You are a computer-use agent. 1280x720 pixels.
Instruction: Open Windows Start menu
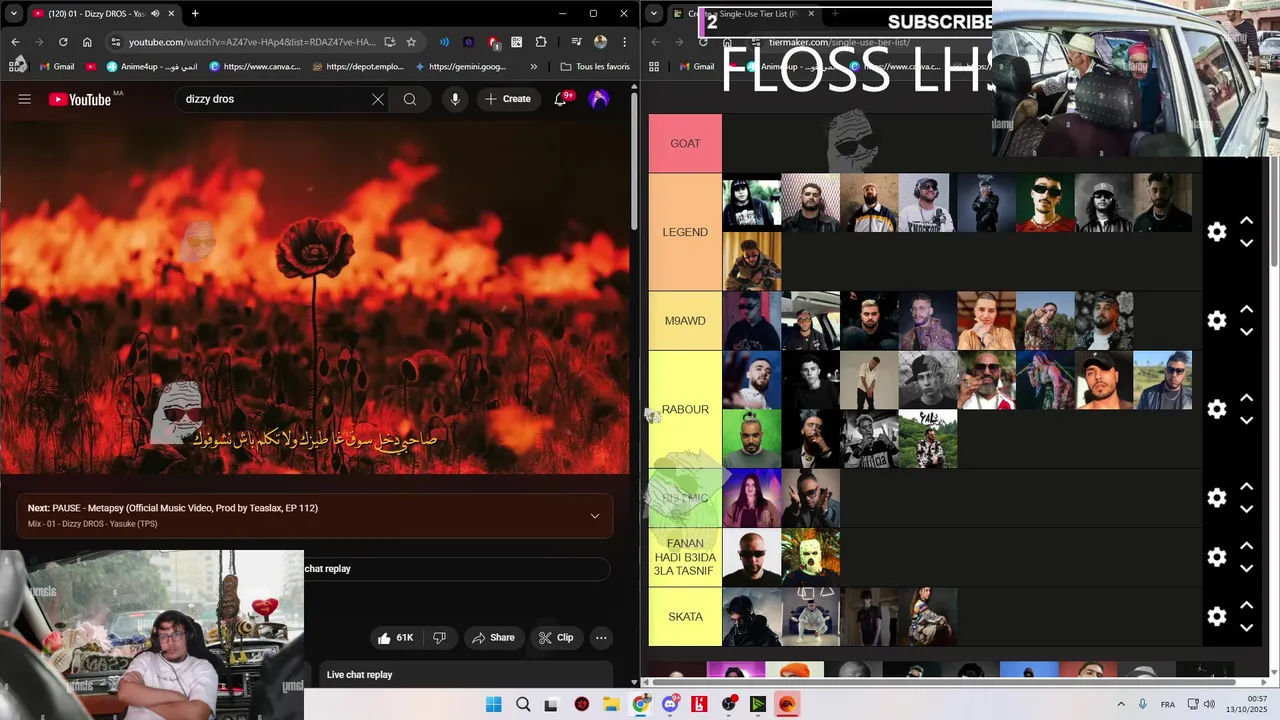494,704
